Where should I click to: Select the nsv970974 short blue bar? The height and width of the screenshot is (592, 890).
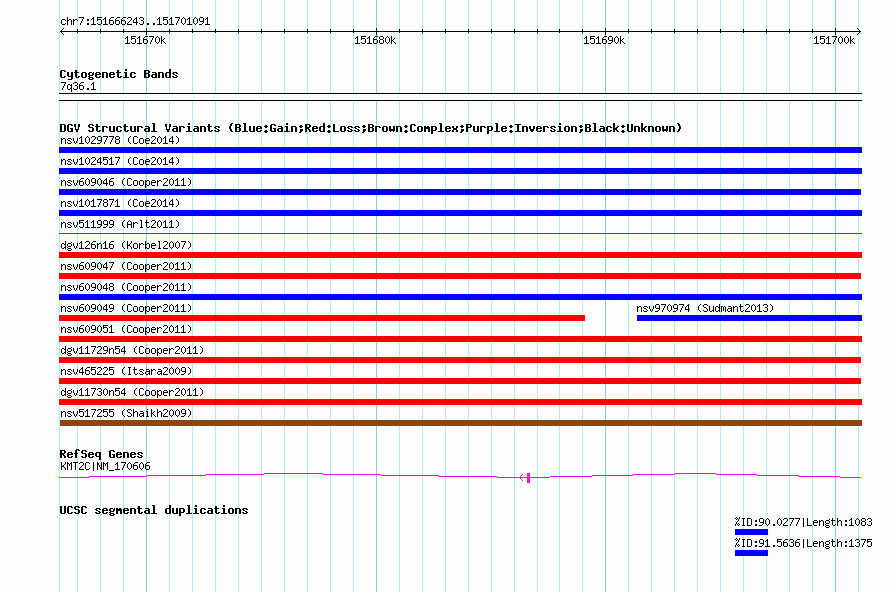749,318
